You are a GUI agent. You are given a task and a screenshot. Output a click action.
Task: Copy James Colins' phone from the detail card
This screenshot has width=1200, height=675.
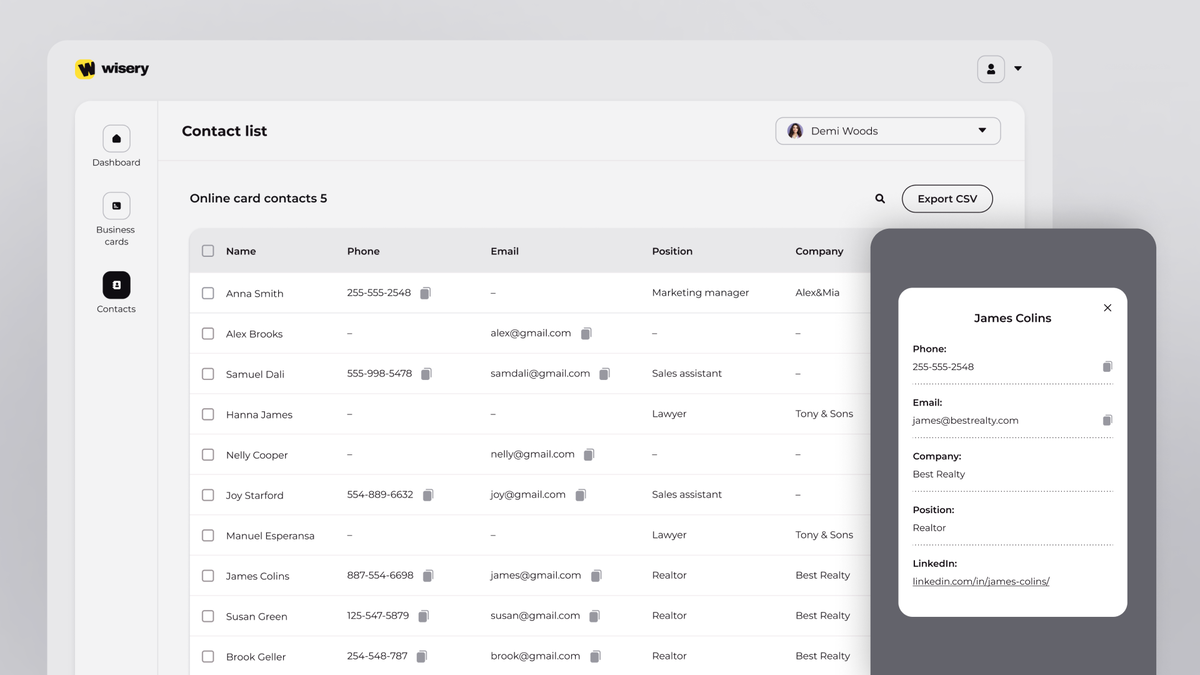pos(1107,366)
